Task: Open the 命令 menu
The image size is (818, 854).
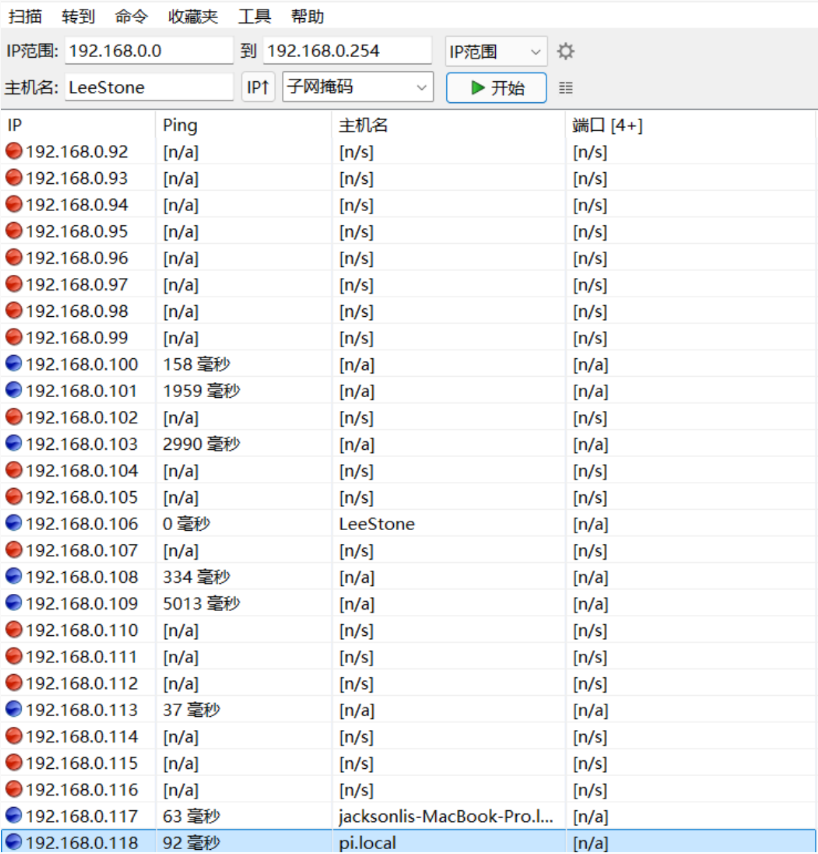Action: (x=131, y=16)
